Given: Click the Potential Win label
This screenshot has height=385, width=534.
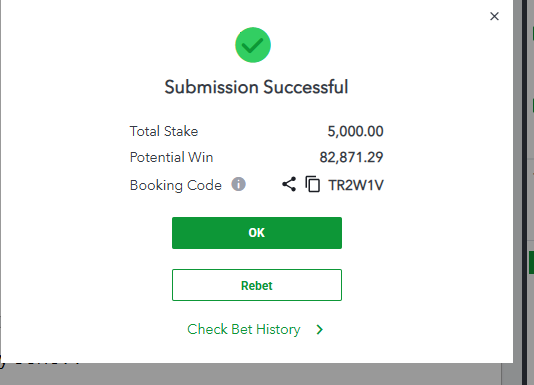Looking at the screenshot, I should (171, 157).
